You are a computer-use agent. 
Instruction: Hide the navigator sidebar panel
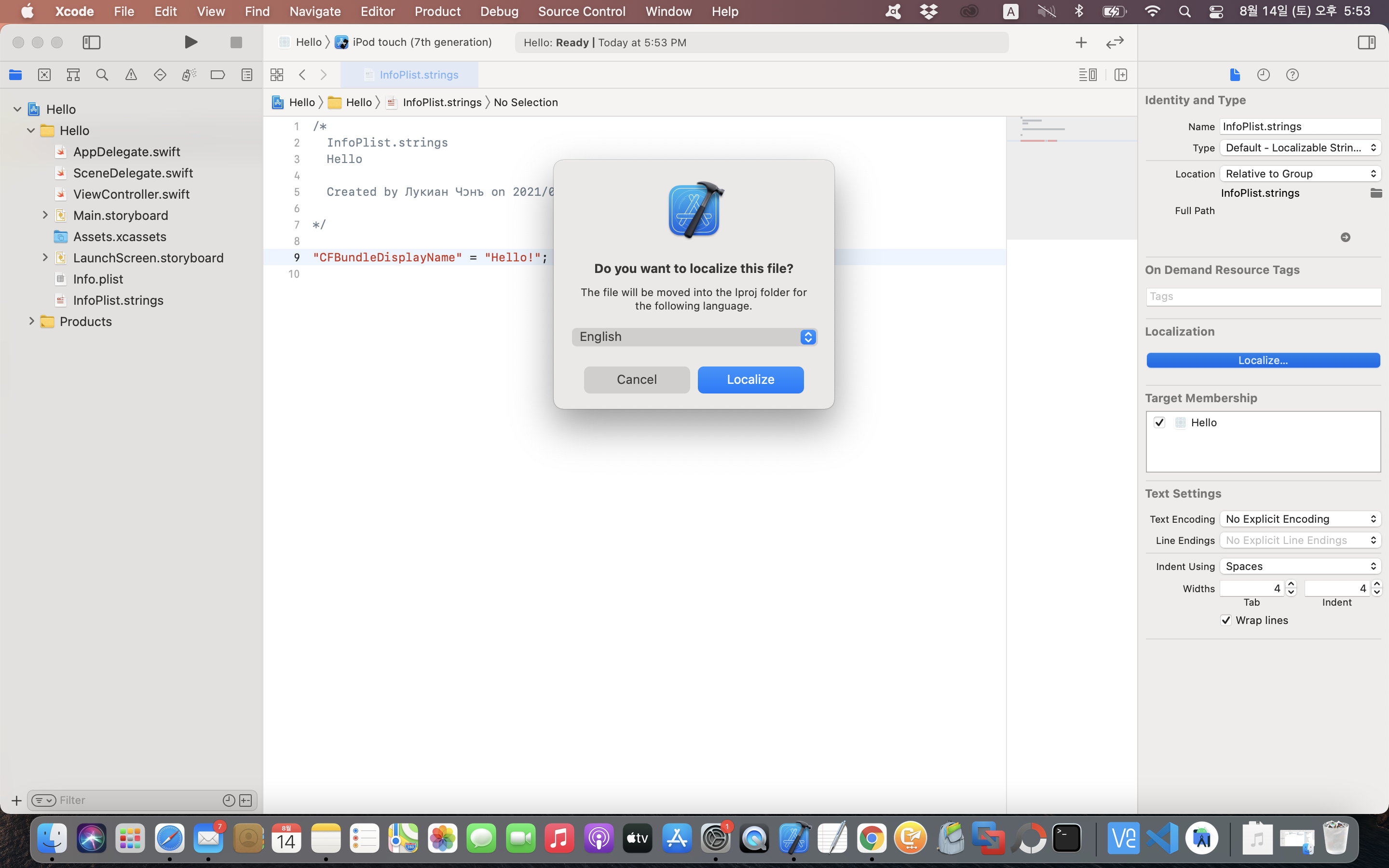tap(91, 42)
